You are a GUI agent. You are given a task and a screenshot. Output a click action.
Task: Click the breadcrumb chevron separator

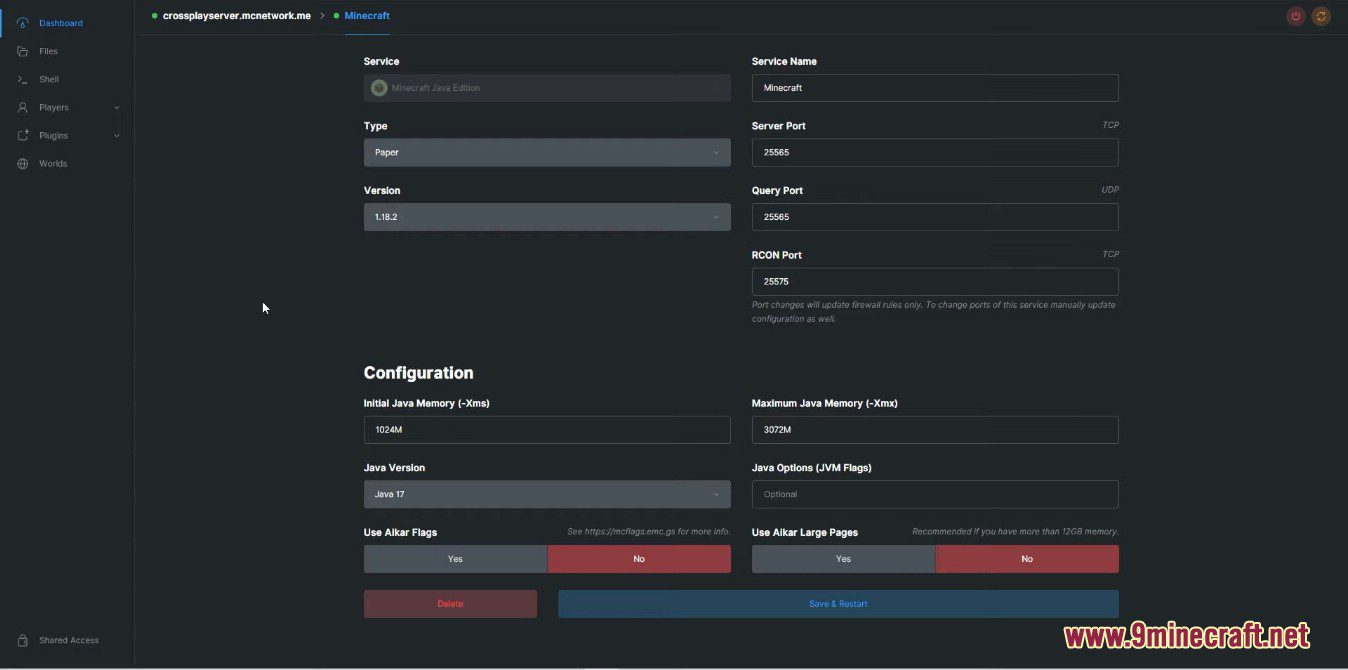(x=322, y=16)
